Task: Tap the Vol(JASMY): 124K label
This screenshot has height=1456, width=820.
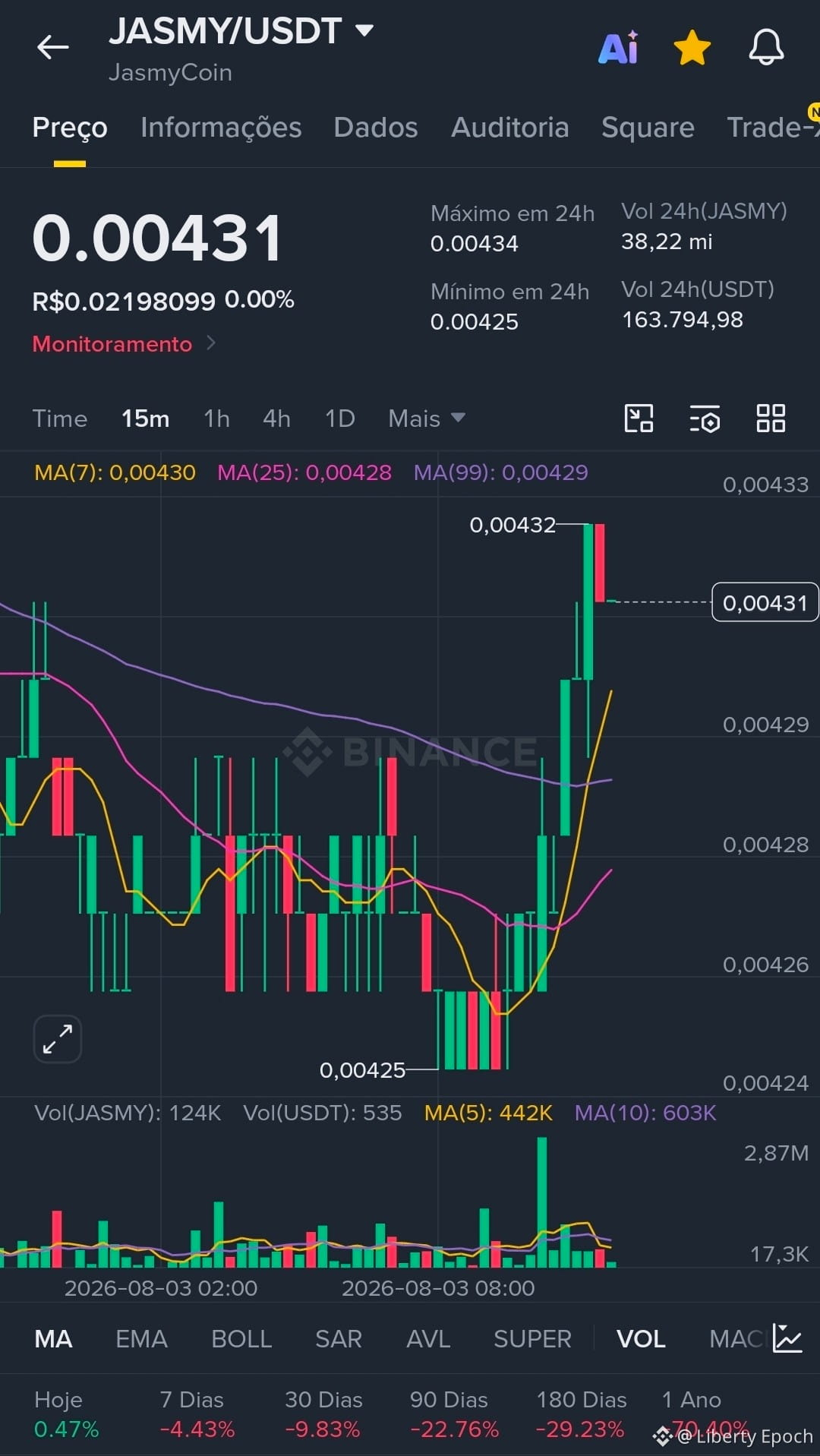Action: (x=128, y=1113)
